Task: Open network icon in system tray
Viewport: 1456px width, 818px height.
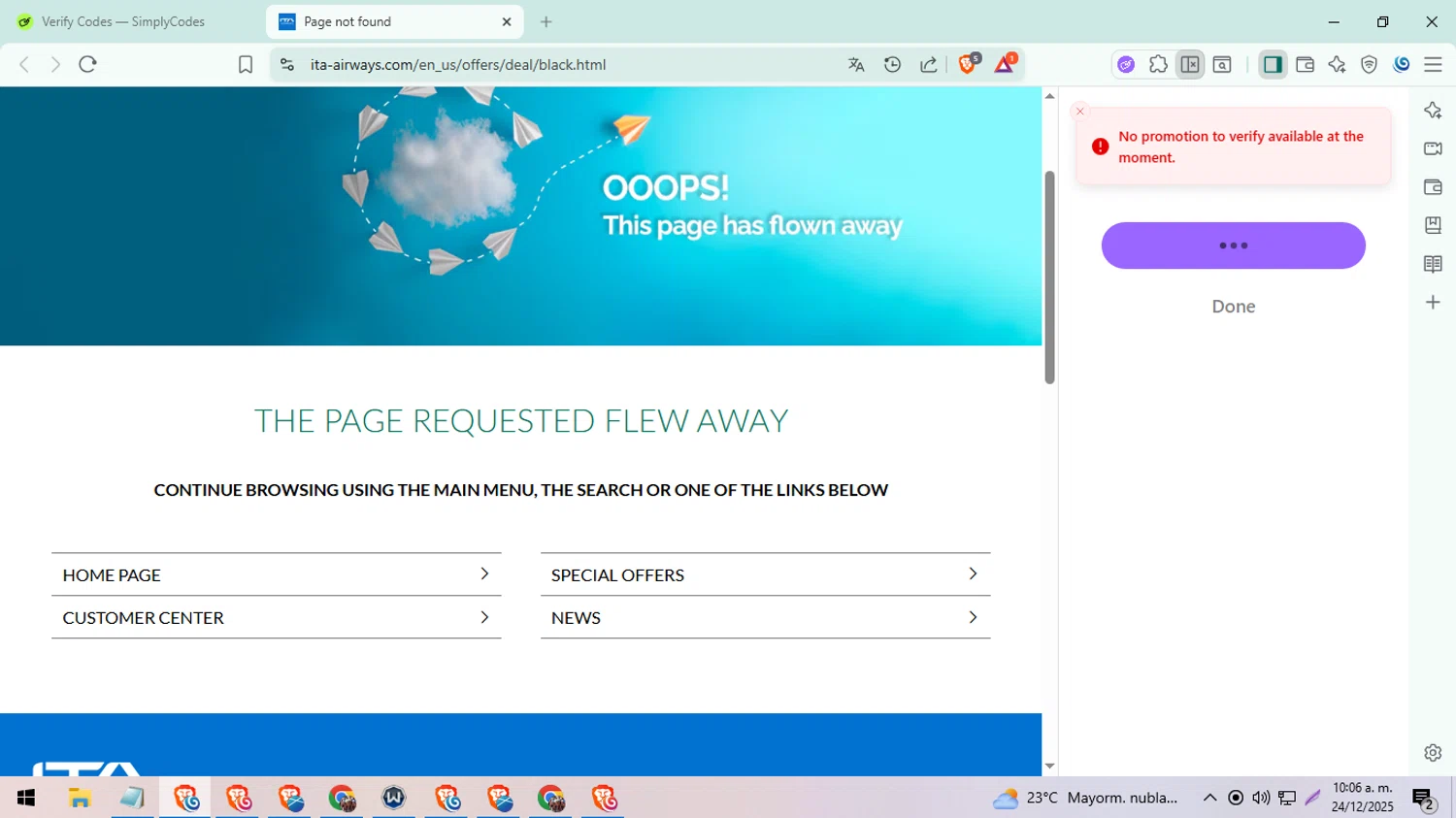Action: click(1287, 798)
